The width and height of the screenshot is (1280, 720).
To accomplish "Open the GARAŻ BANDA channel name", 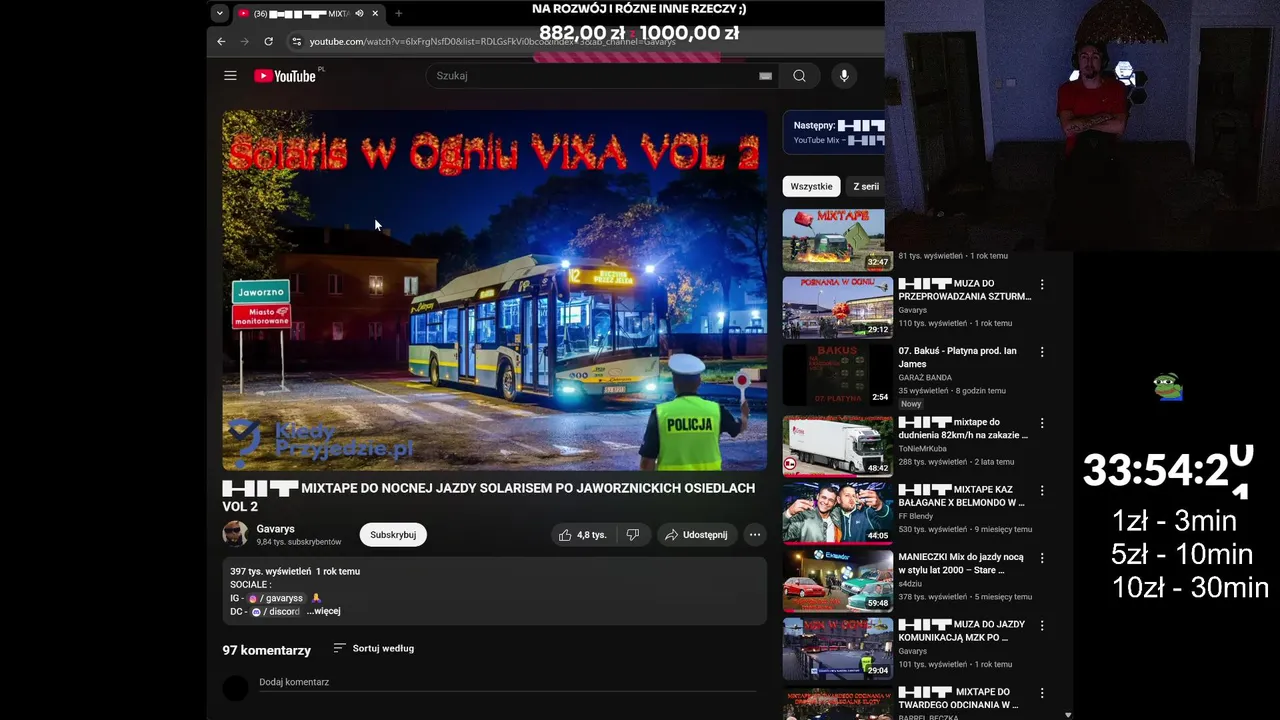I will click(x=925, y=378).
